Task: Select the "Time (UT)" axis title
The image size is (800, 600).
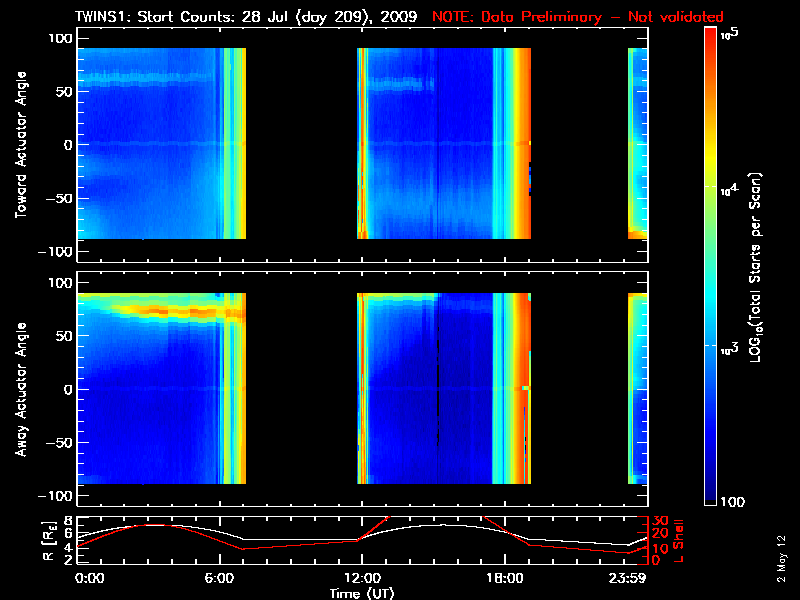Action: click(x=362, y=593)
